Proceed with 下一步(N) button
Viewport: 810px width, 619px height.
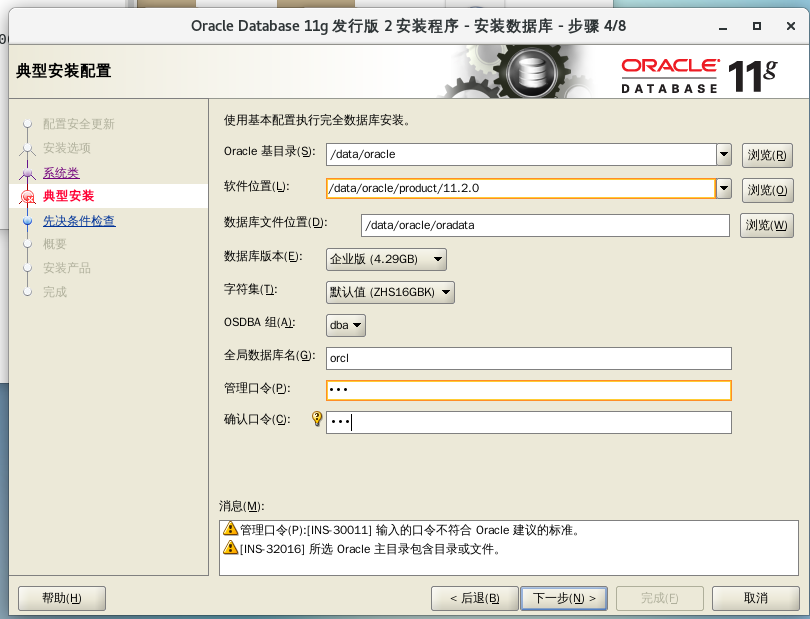564,598
